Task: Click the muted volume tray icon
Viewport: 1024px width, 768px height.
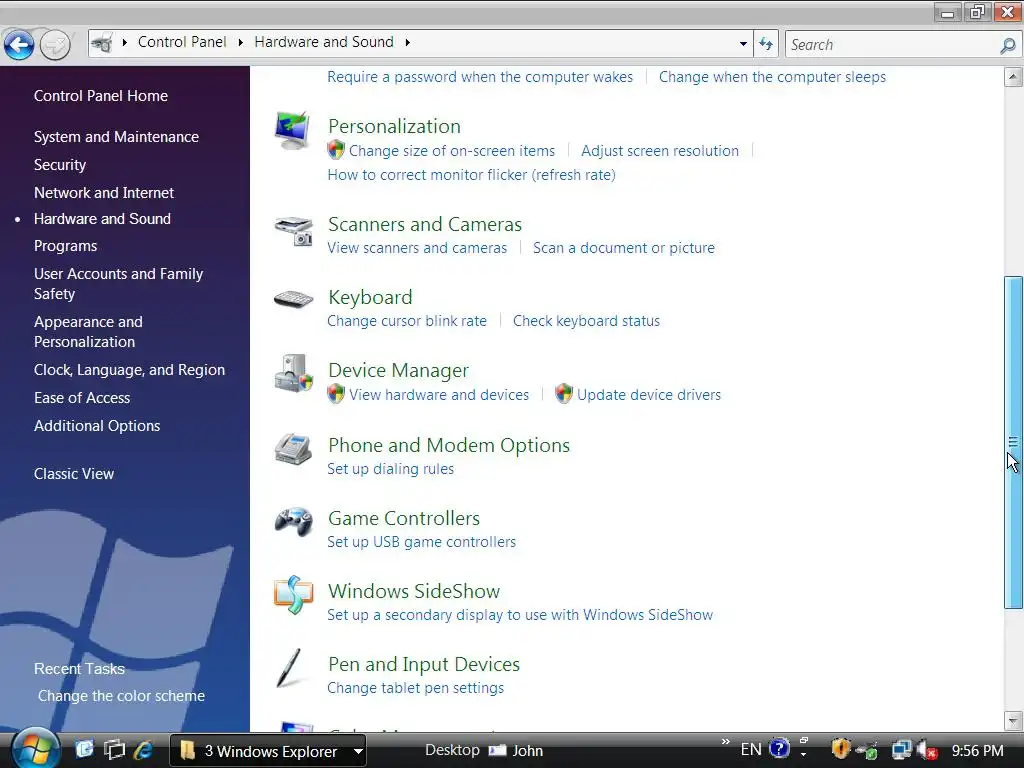Action: (x=928, y=750)
